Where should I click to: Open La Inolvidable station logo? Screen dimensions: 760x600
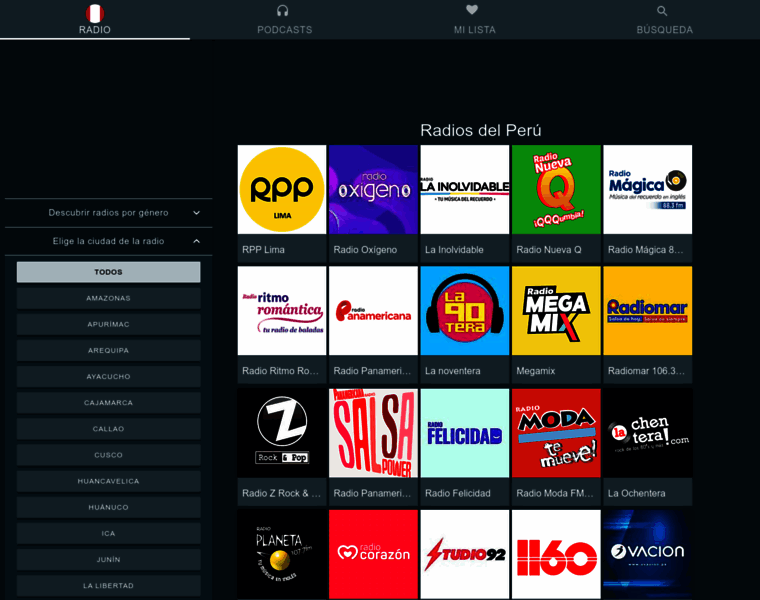click(465, 189)
